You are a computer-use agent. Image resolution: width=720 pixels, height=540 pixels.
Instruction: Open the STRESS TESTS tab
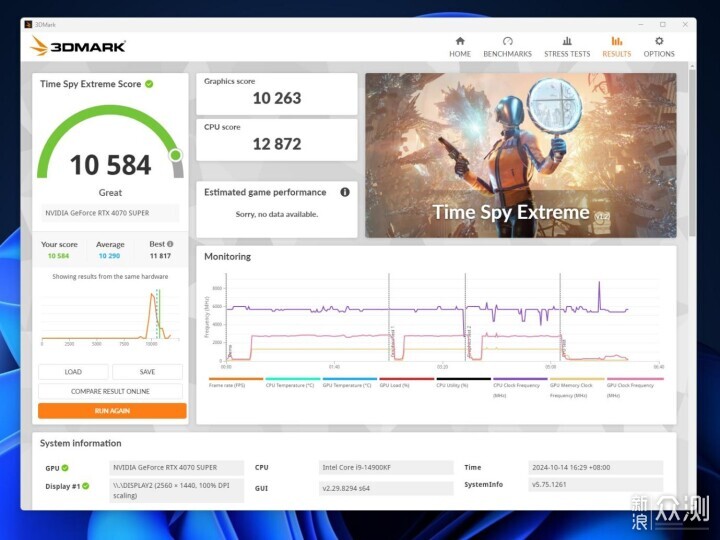coord(567,47)
